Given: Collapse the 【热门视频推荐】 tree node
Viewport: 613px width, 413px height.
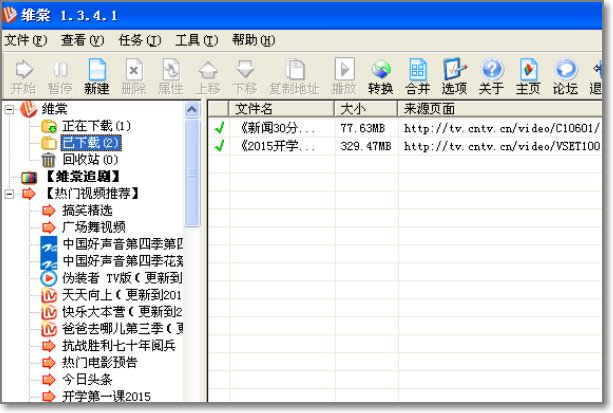Looking at the screenshot, I should pyautogui.click(x=10, y=193).
